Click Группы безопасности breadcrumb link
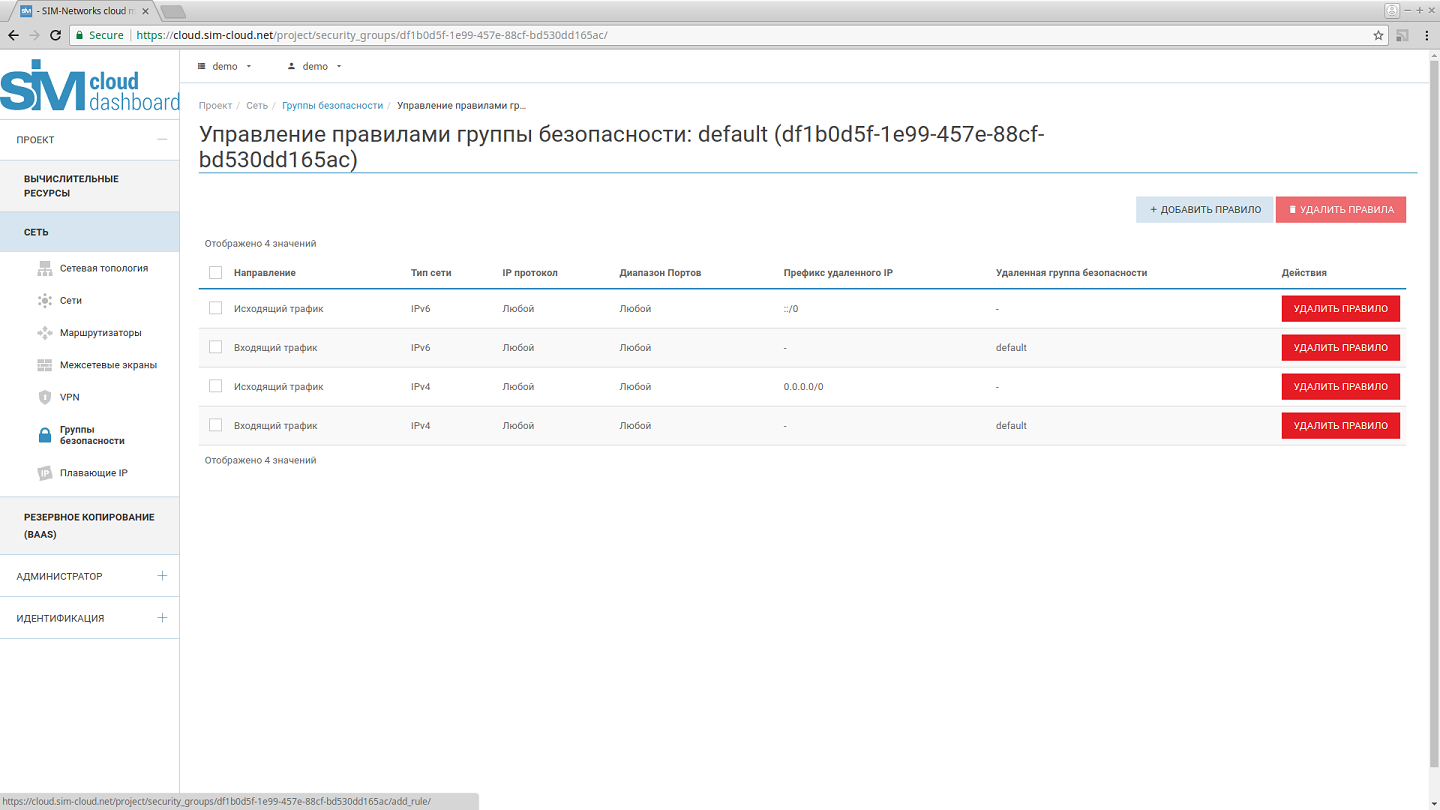The width and height of the screenshot is (1440, 810). coord(332,105)
